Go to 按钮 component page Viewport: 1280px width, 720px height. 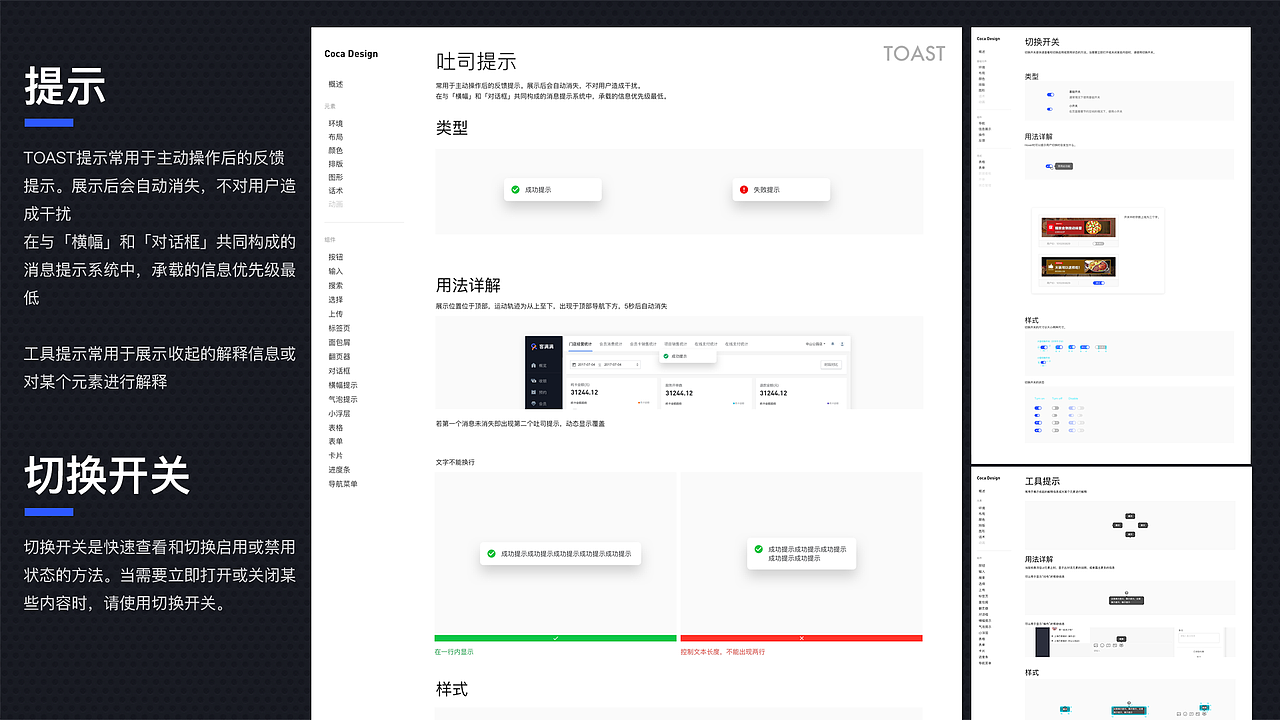point(335,257)
